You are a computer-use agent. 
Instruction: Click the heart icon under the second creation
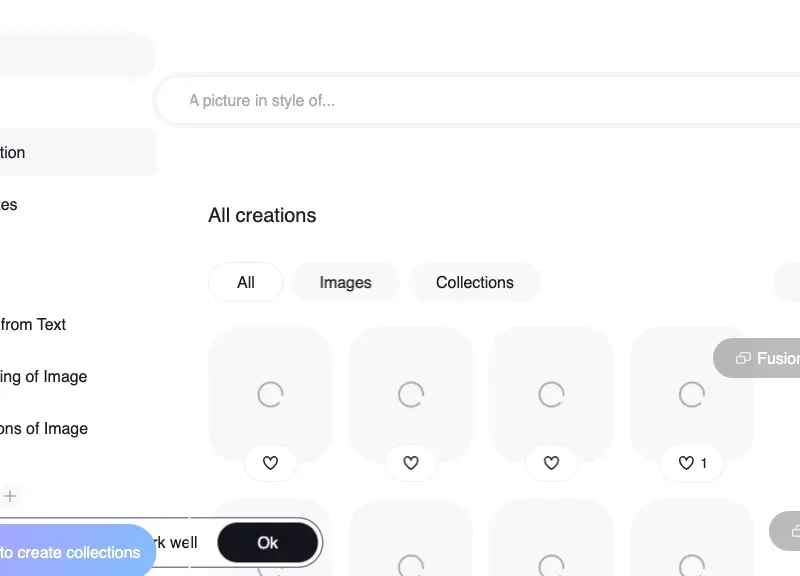click(x=411, y=463)
